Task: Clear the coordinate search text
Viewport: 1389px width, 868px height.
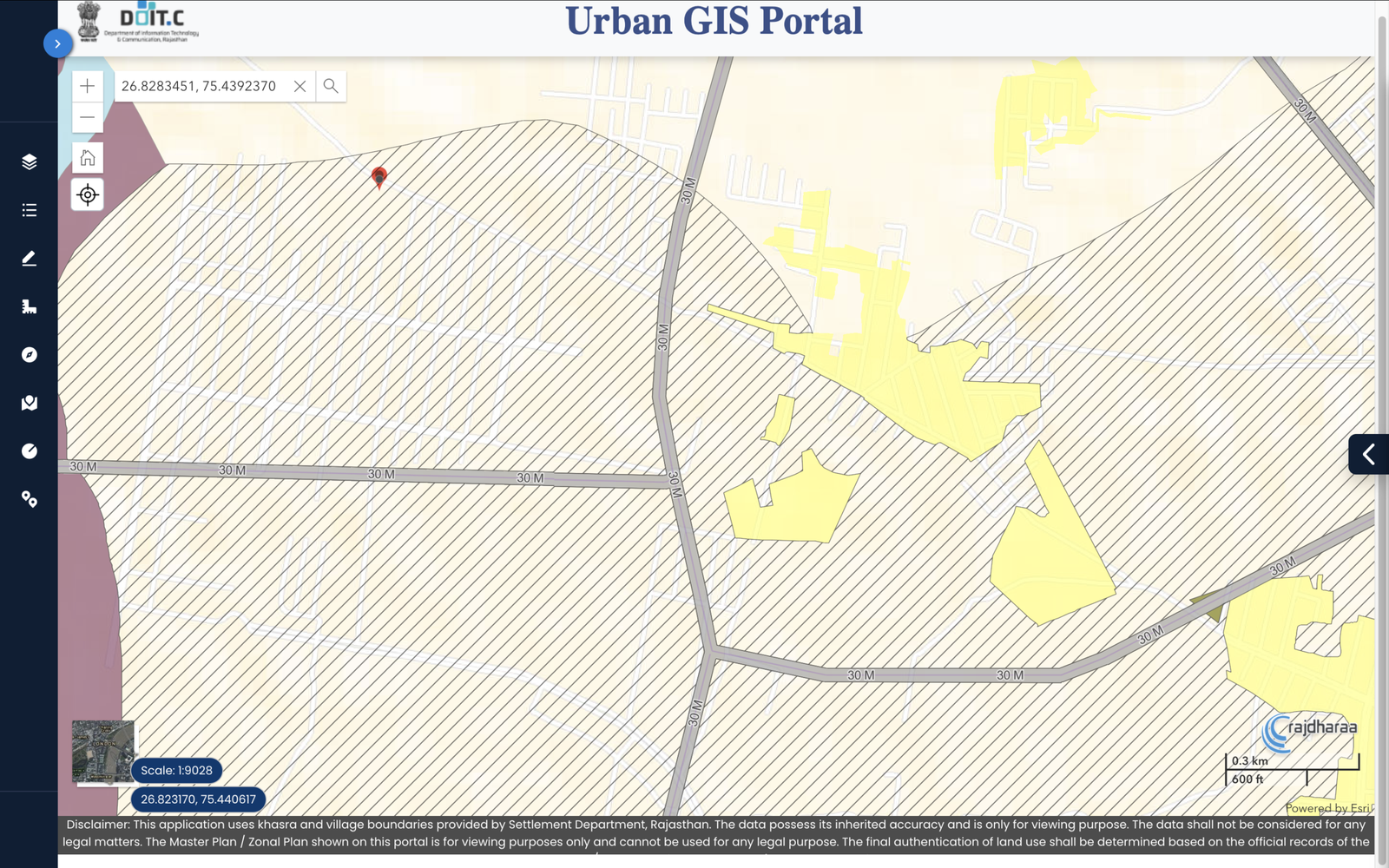Action: [x=300, y=86]
